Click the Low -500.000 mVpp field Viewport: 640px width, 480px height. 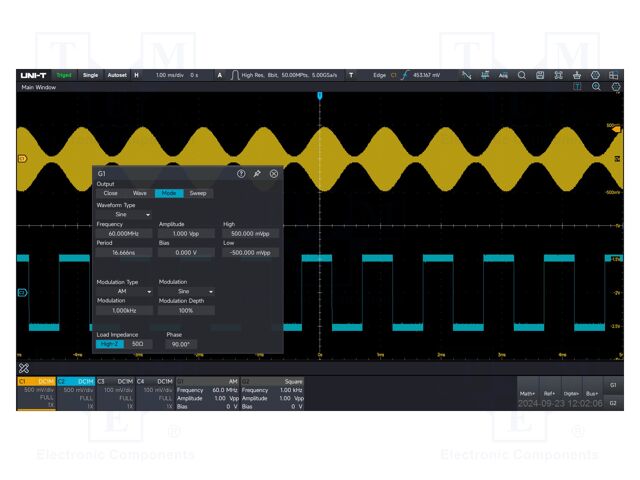pyautogui.click(x=251, y=253)
